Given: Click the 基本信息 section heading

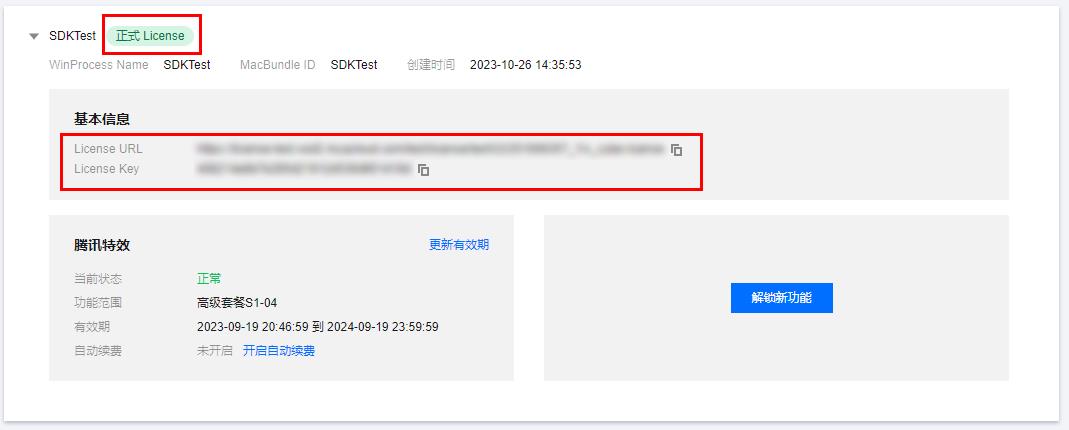Looking at the screenshot, I should [102, 119].
